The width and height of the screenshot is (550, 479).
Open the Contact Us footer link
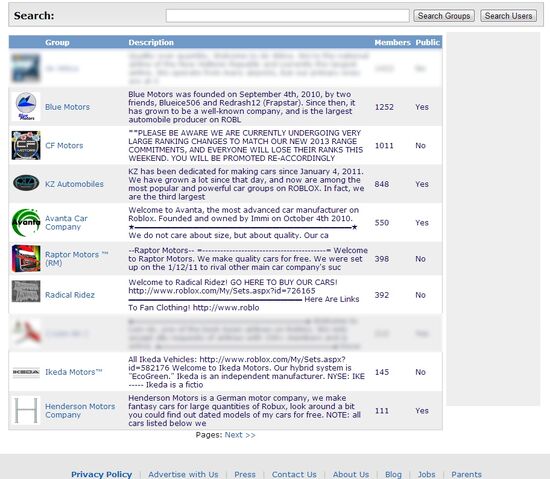click(294, 474)
